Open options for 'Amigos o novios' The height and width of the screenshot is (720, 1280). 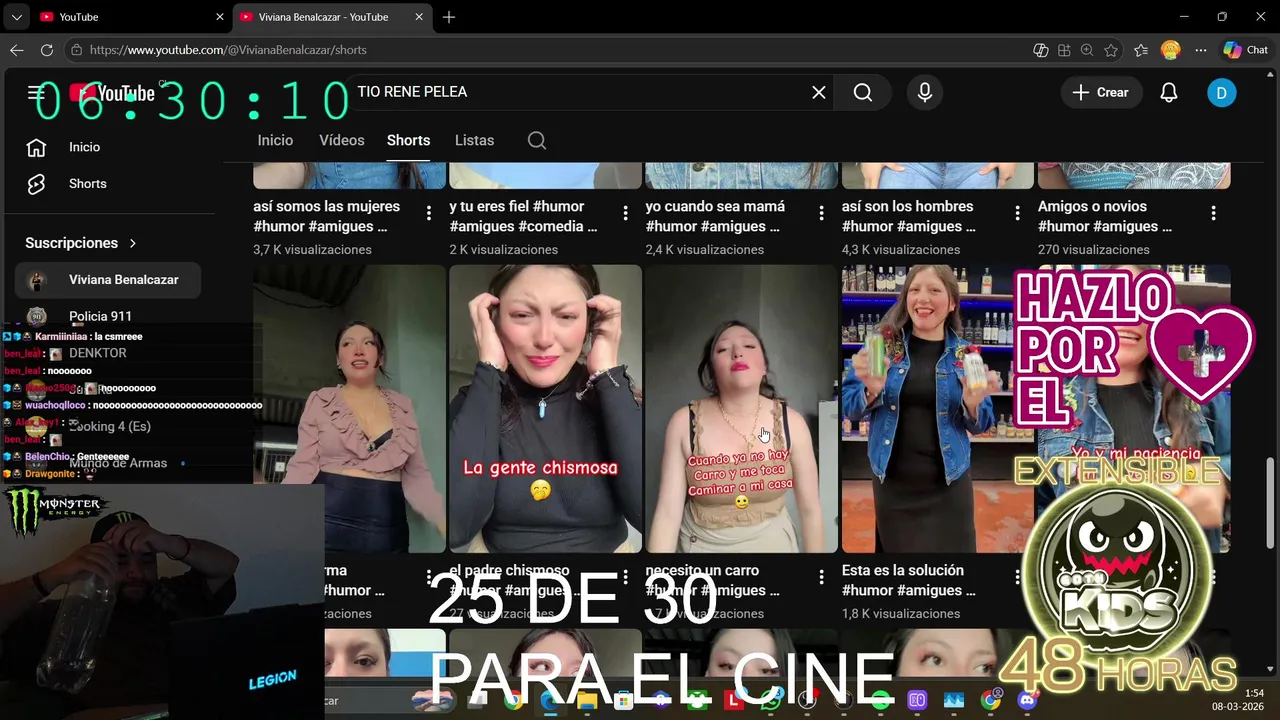1213,213
